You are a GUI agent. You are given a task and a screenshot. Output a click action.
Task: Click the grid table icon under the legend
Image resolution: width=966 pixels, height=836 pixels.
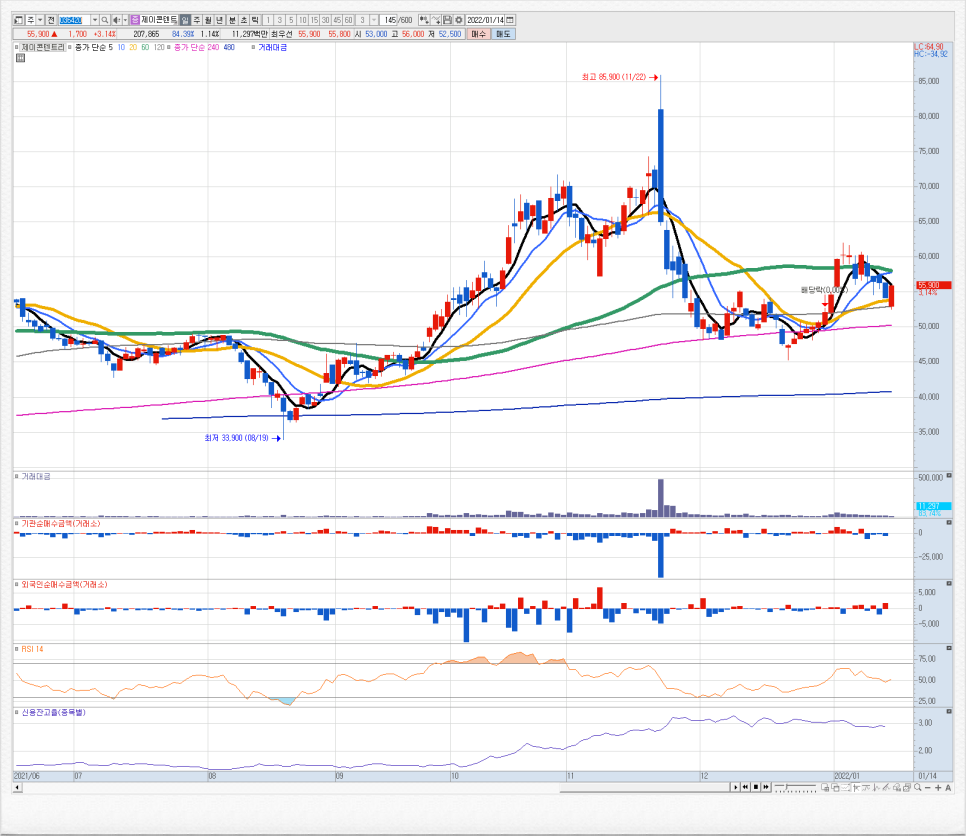point(20,58)
